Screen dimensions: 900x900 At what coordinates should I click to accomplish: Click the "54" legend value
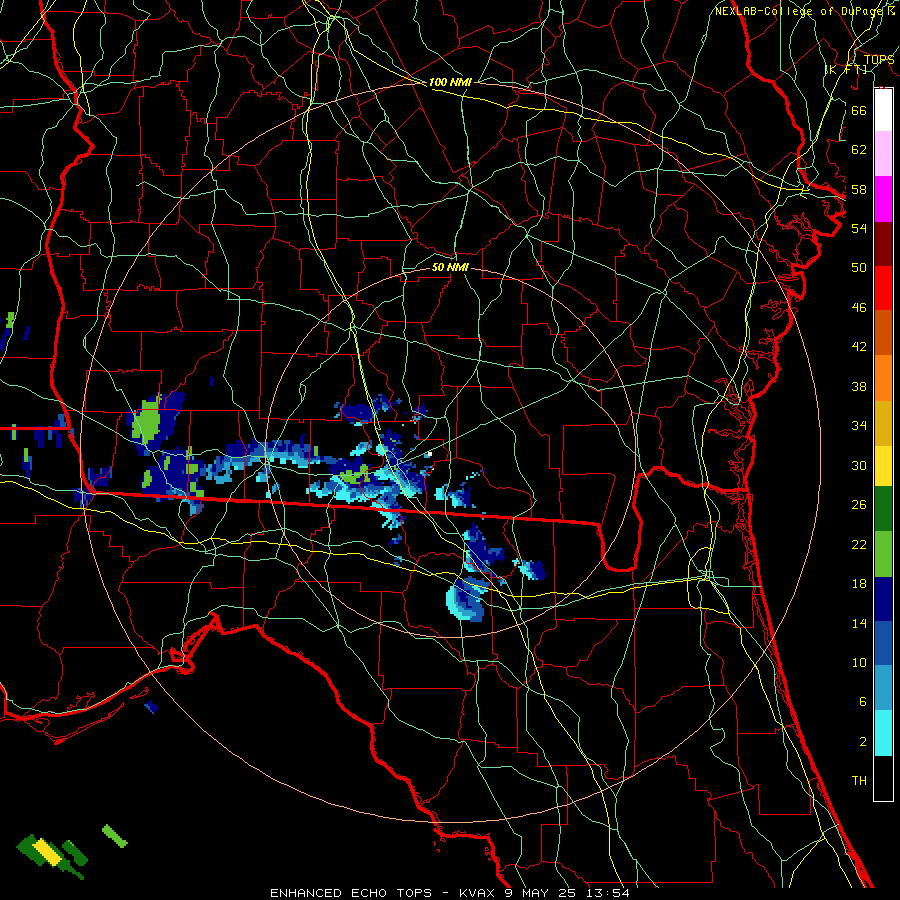[x=859, y=228]
